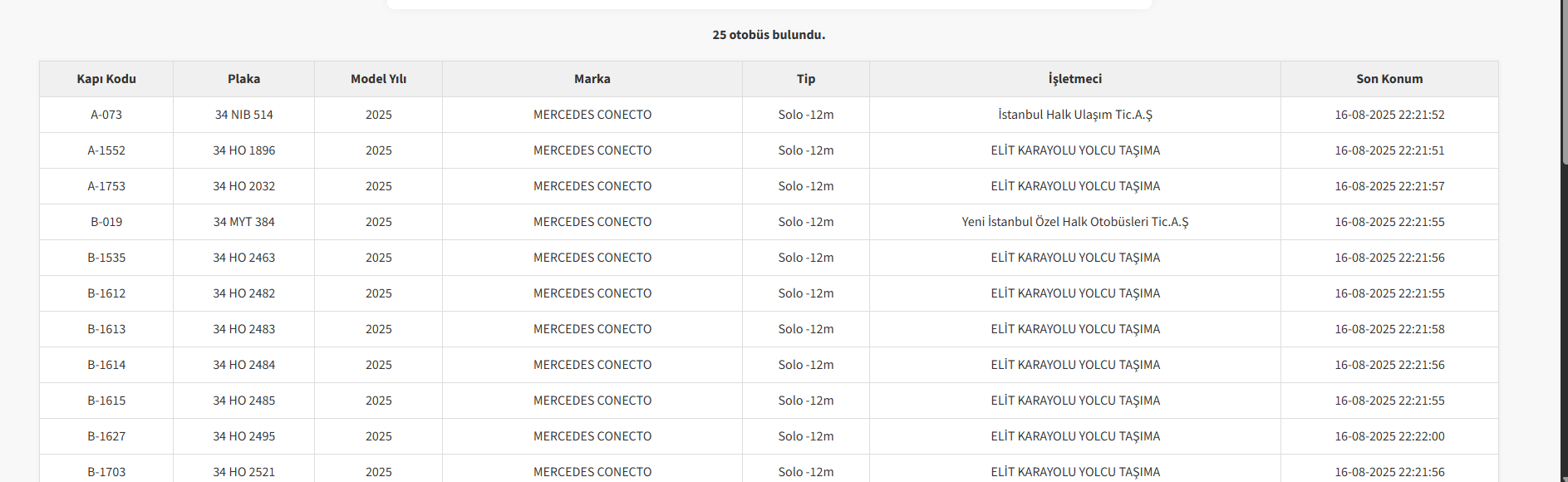Click operator Yeni İstanbul Özel Halk Otobüsleri
Screen dimensions: 1568x482
click(1074, 222)
